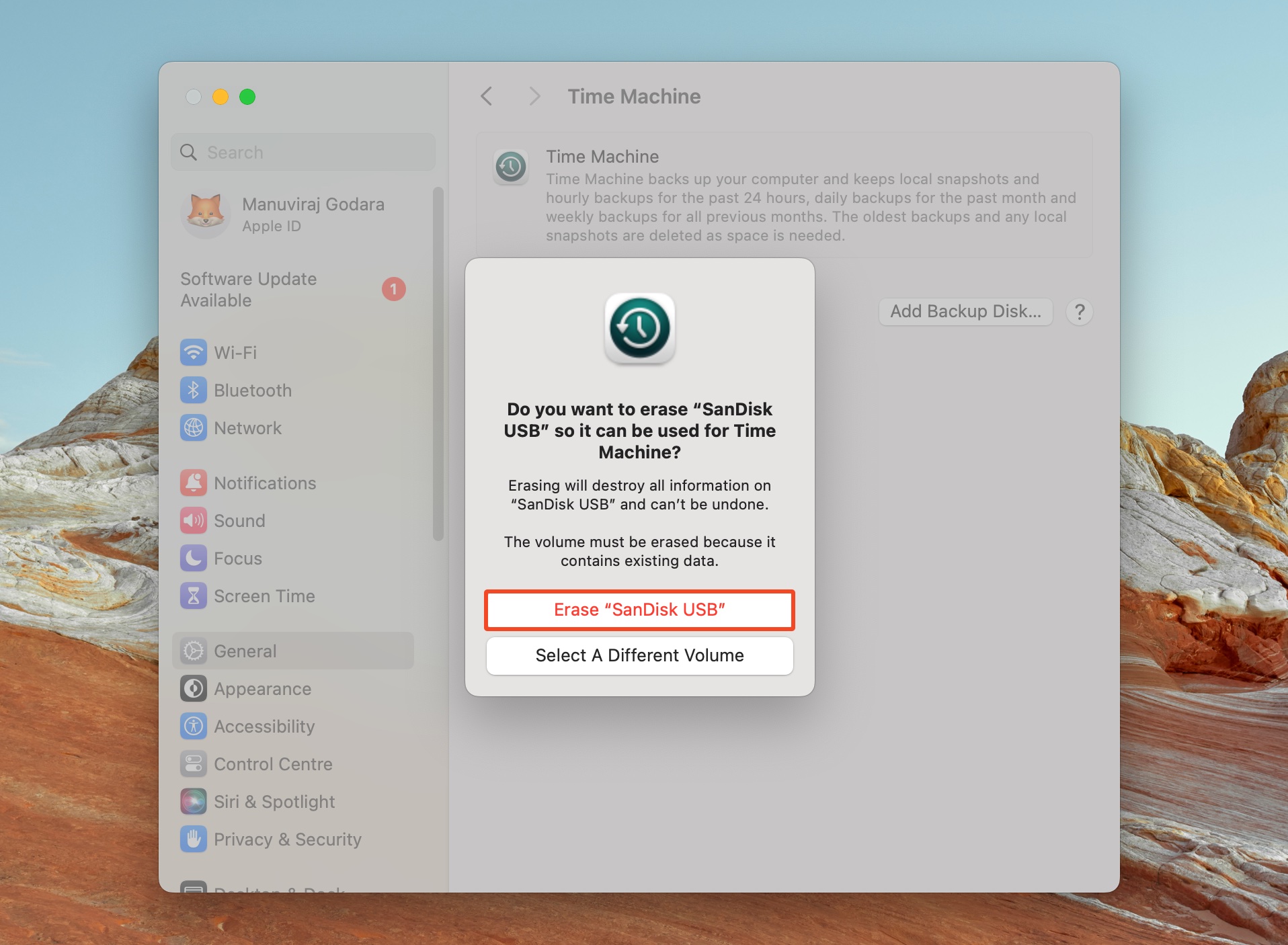Open Accessibility sidebar label
Image resolution: width=1288 pixels, height=945 pixels.
(264, 727)
